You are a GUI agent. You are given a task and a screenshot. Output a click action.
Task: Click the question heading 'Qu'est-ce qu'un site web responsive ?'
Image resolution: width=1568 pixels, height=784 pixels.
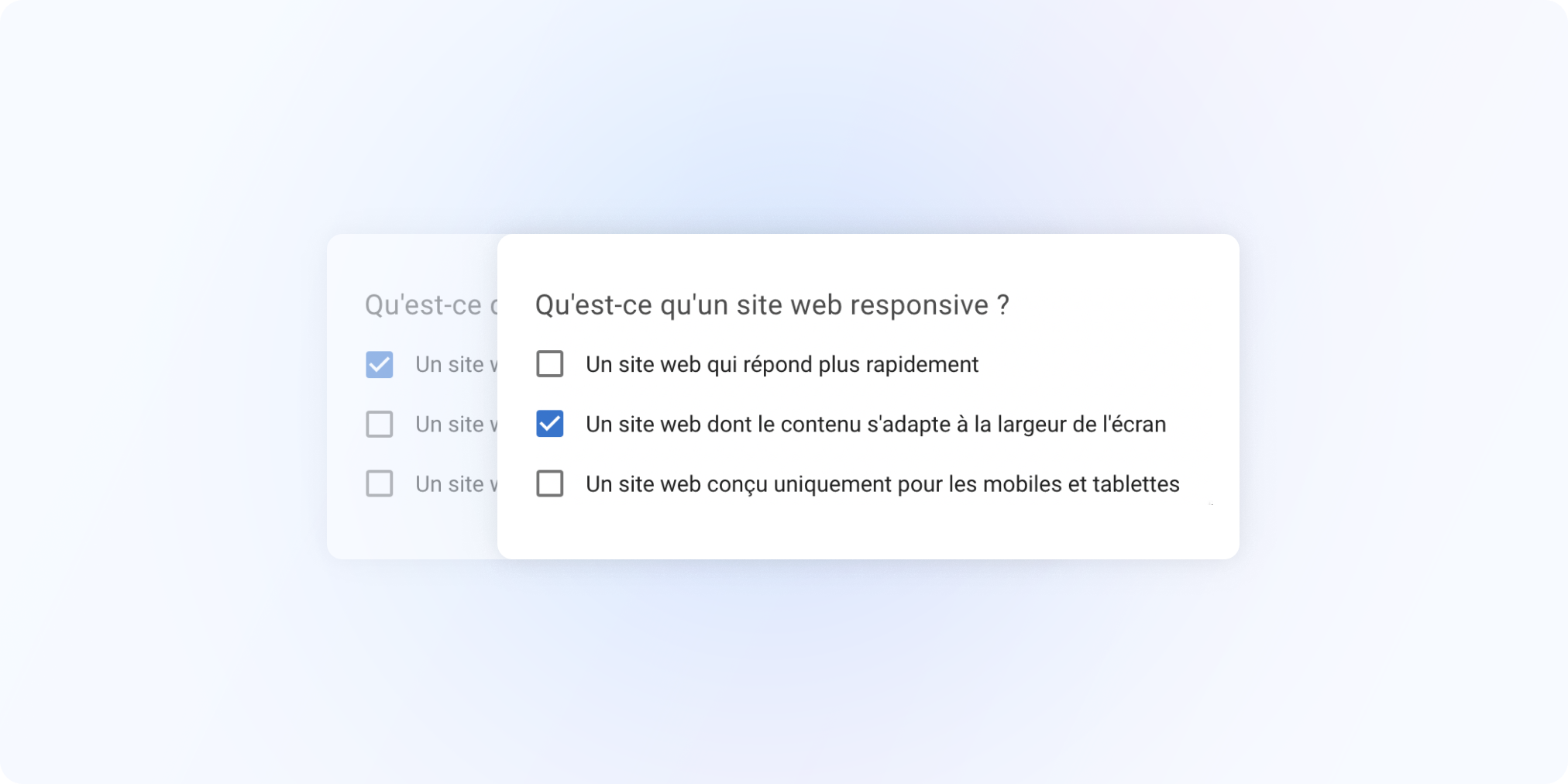coord(772,304)
